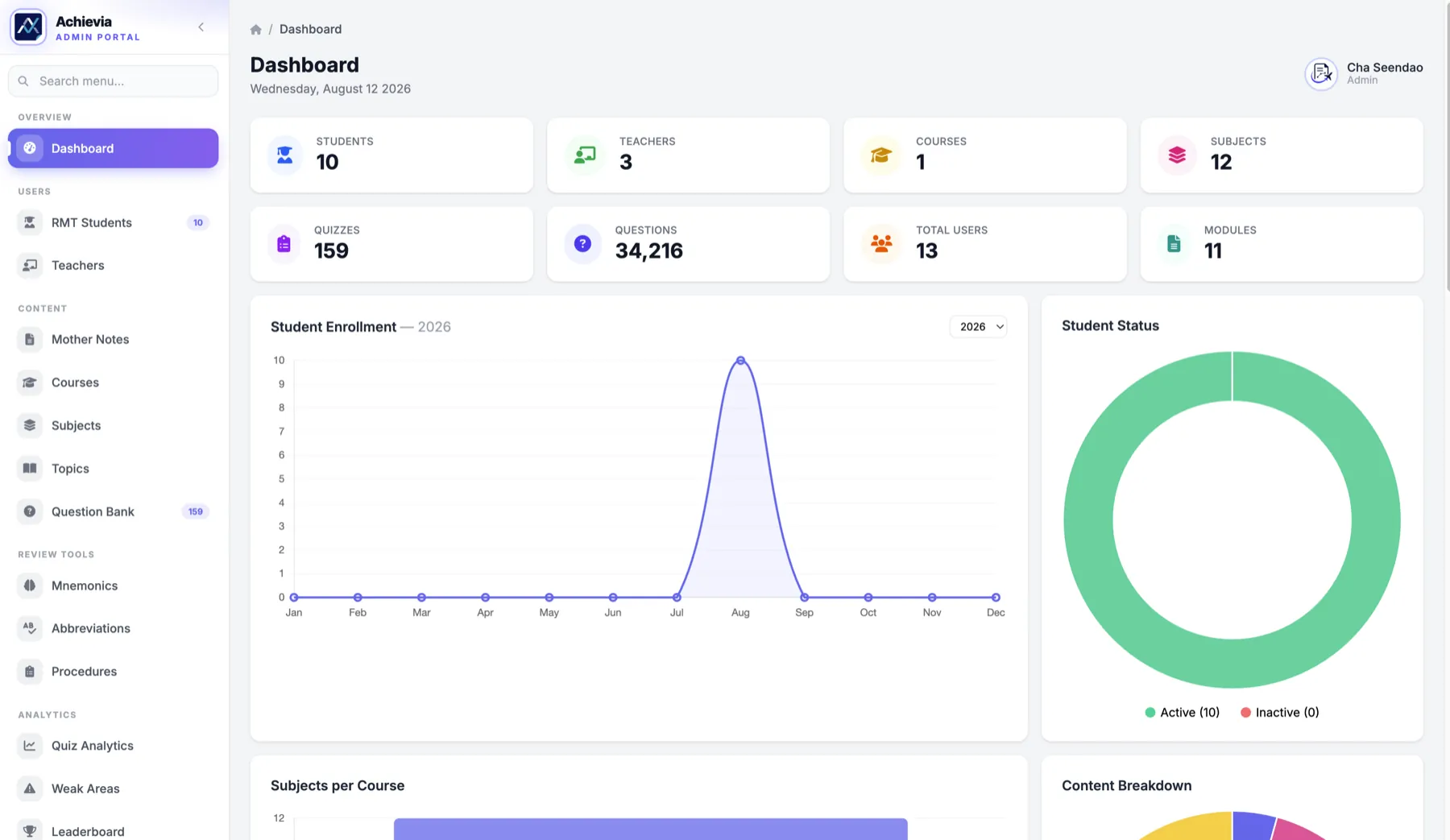Open RMT Students in the sidebar
The height and width of the screenshot is (840, 1450).
click(113, 222)
